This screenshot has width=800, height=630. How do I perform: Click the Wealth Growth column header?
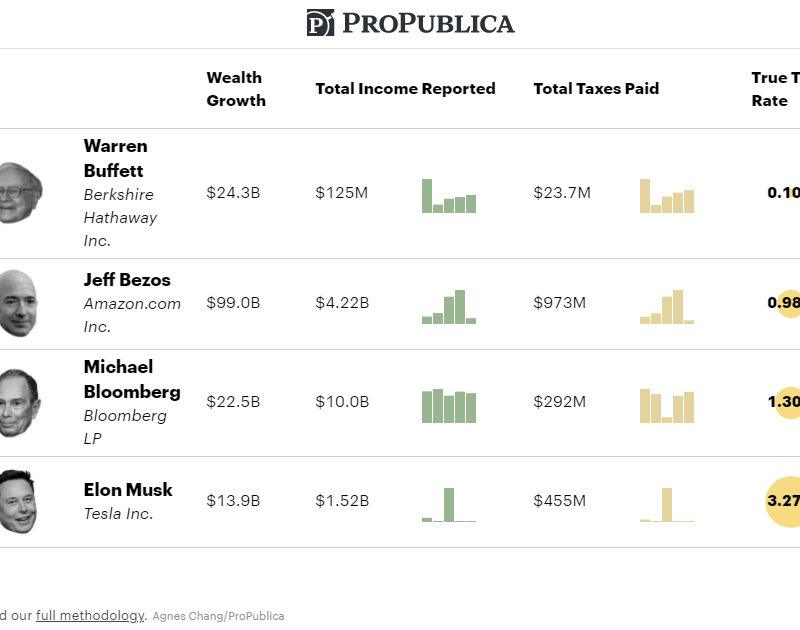tap(236, 89)
